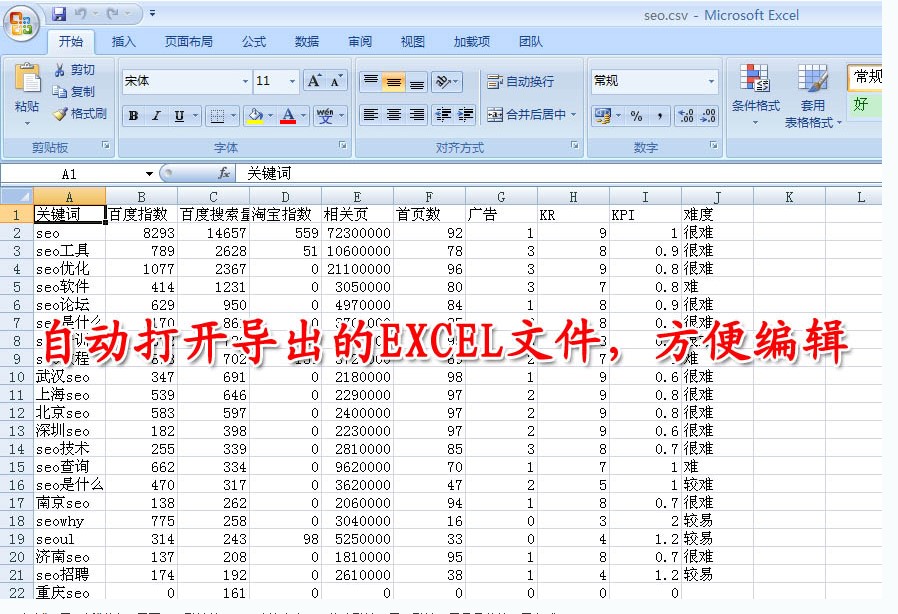
Task: Expand the 合并后居中 dropdown arrow
Action: pos(573,115)
